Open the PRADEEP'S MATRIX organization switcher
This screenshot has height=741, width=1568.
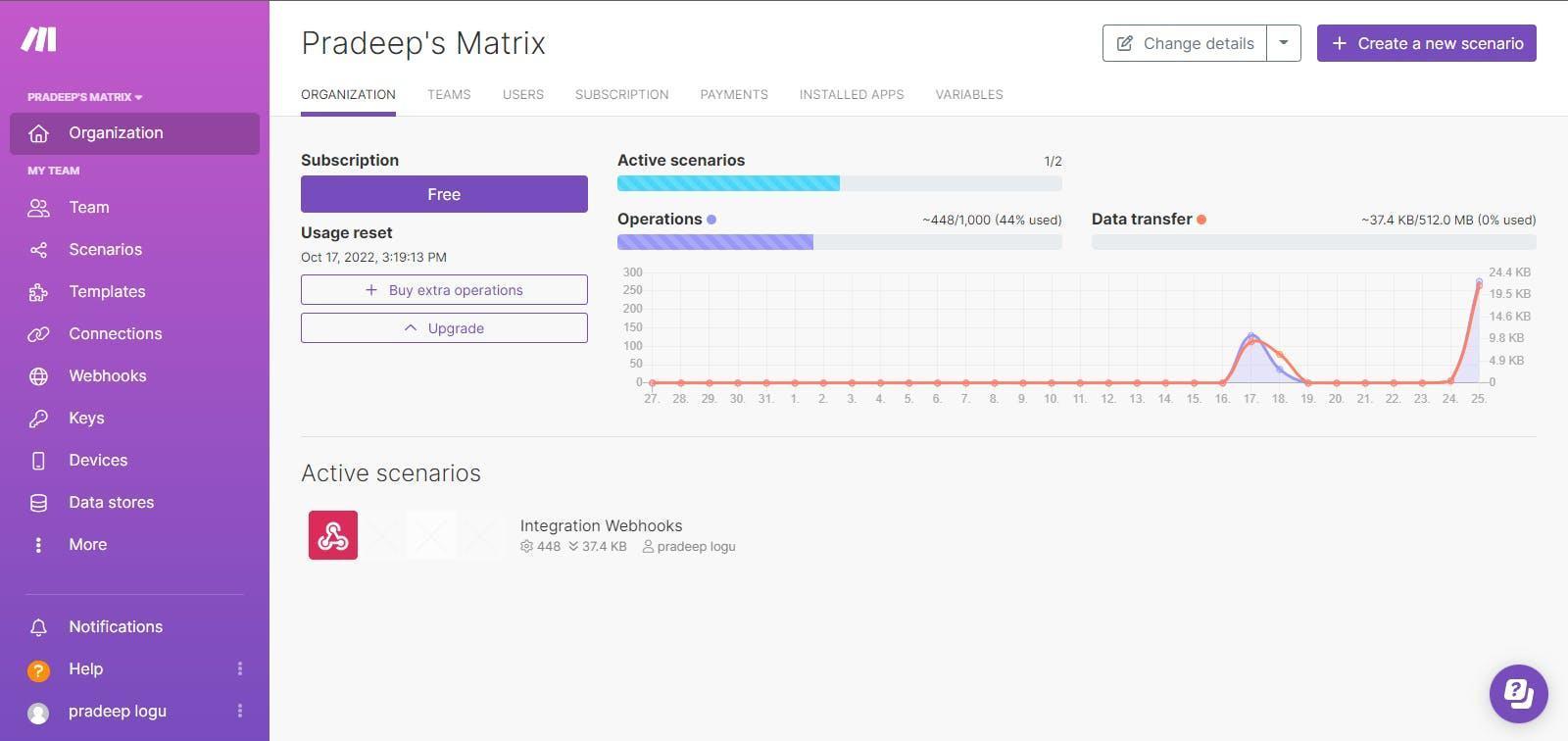point(85,97)
